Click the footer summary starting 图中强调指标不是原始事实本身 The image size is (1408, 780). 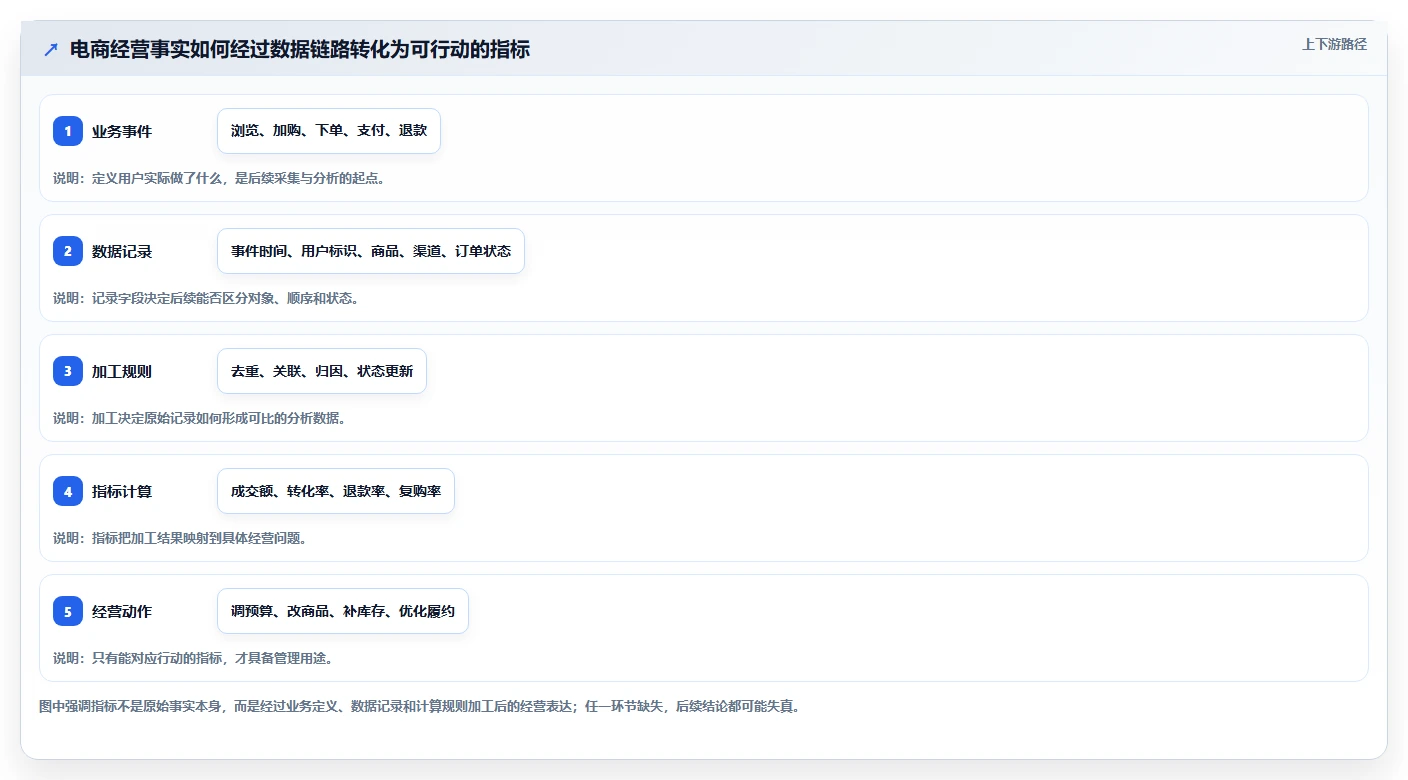(419, 706)
